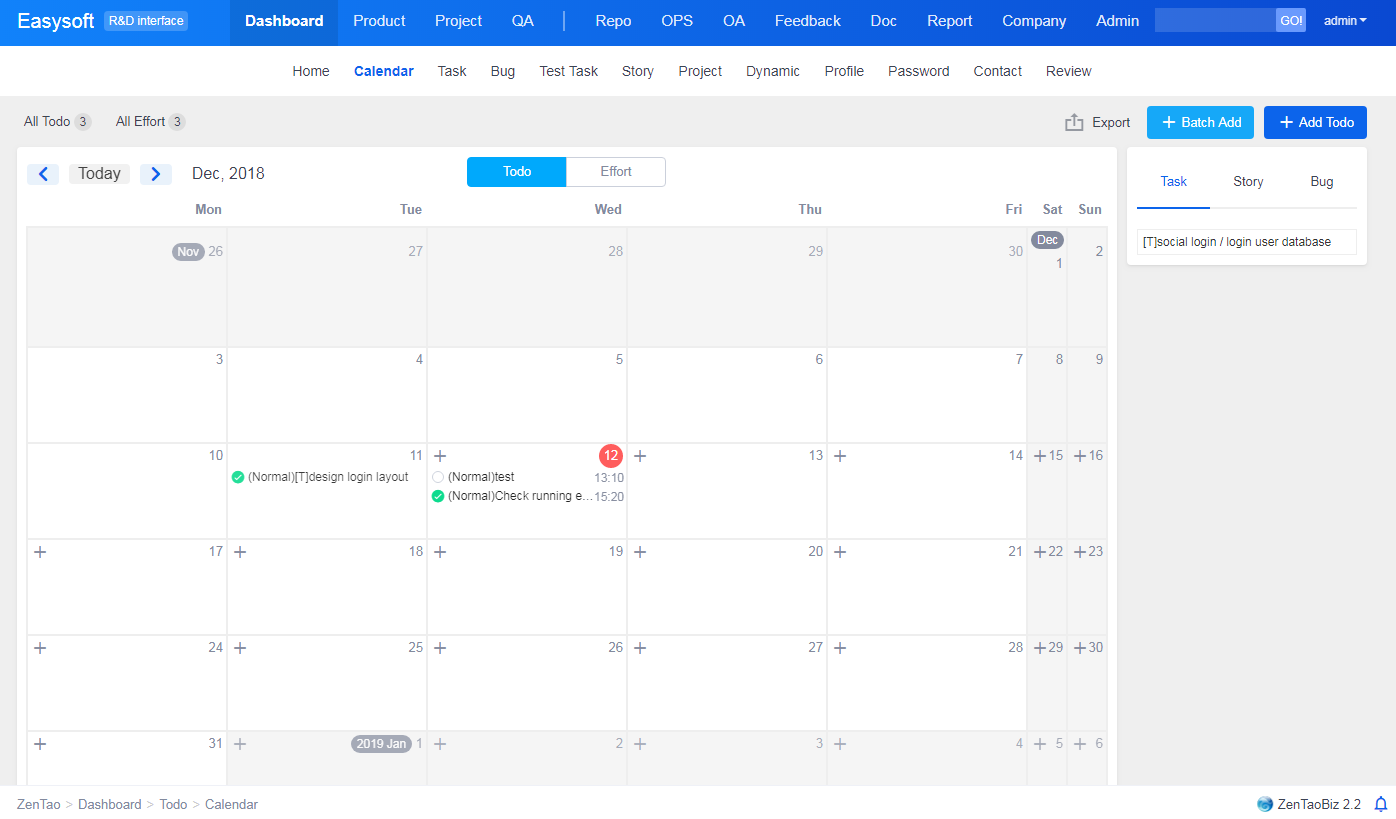1396x819 pixels.
Task: Add todo plus icon on day 18
Action: coord(240,552)
